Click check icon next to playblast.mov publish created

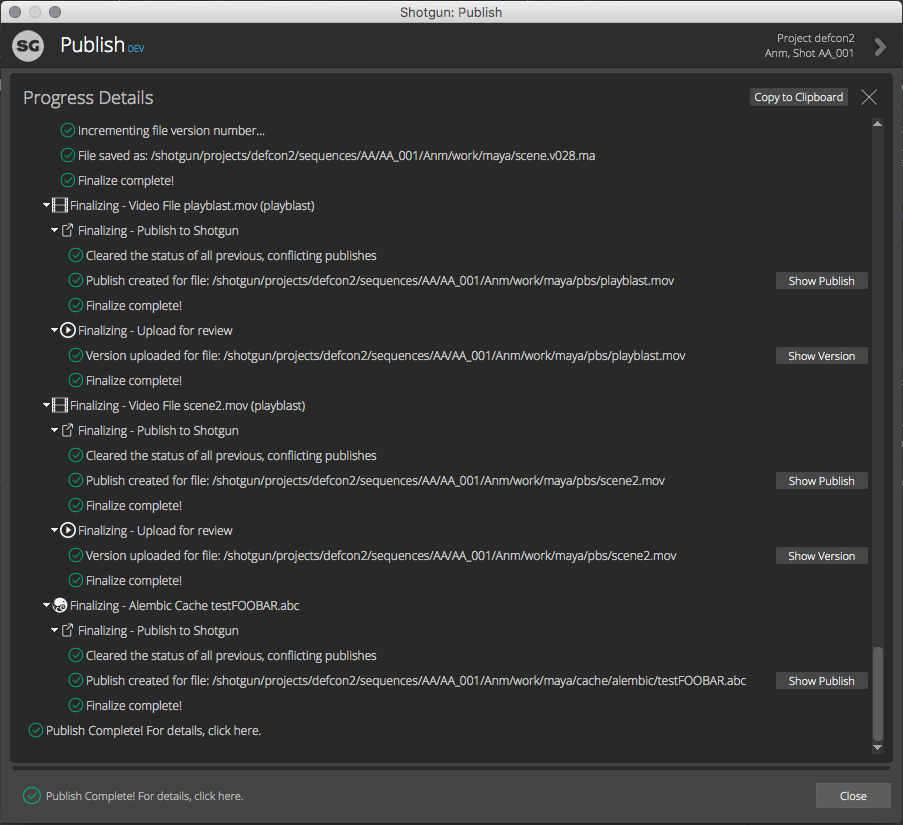point(76,280)
